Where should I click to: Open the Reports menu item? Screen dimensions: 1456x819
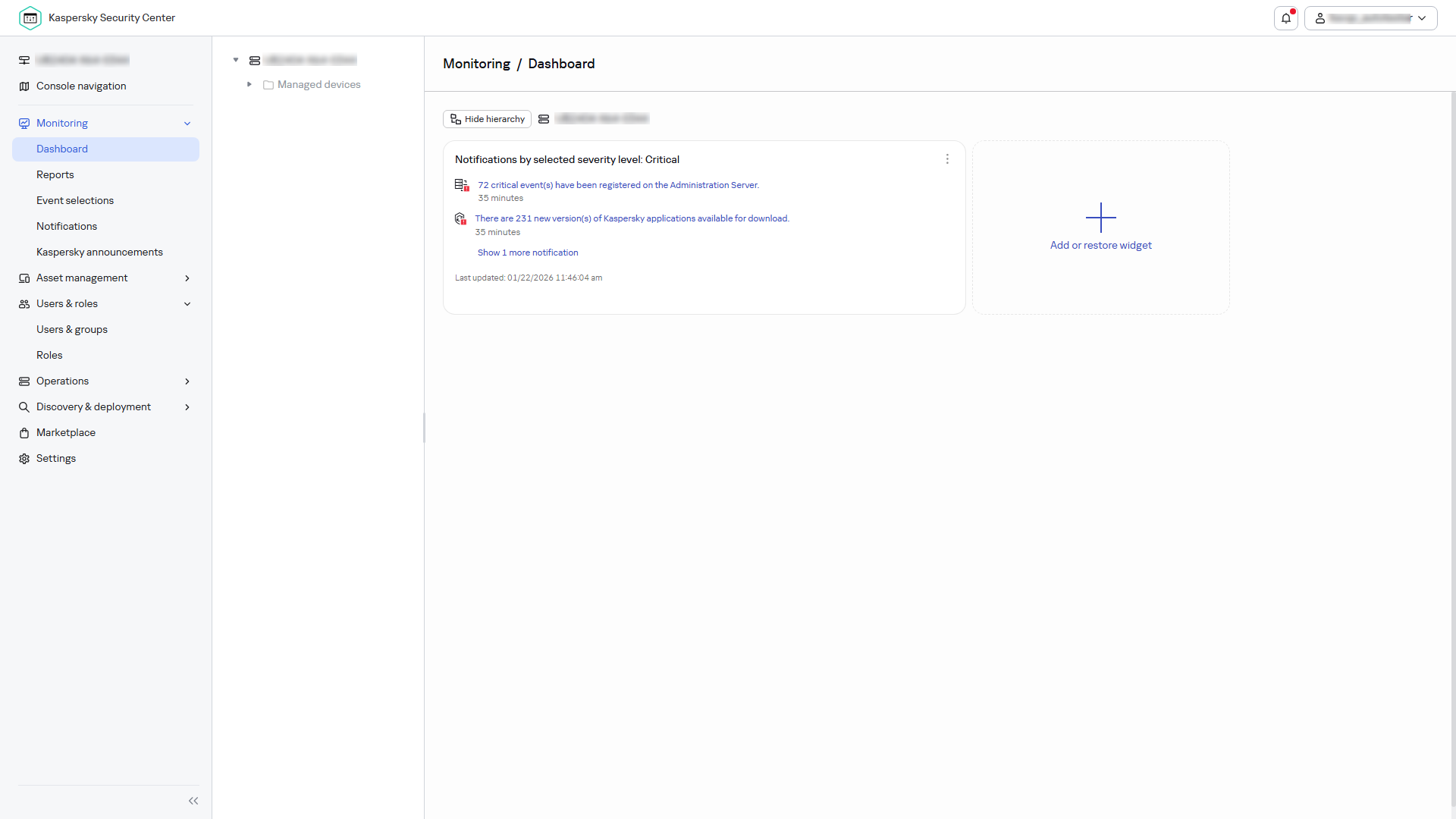(x=55, y=175)
